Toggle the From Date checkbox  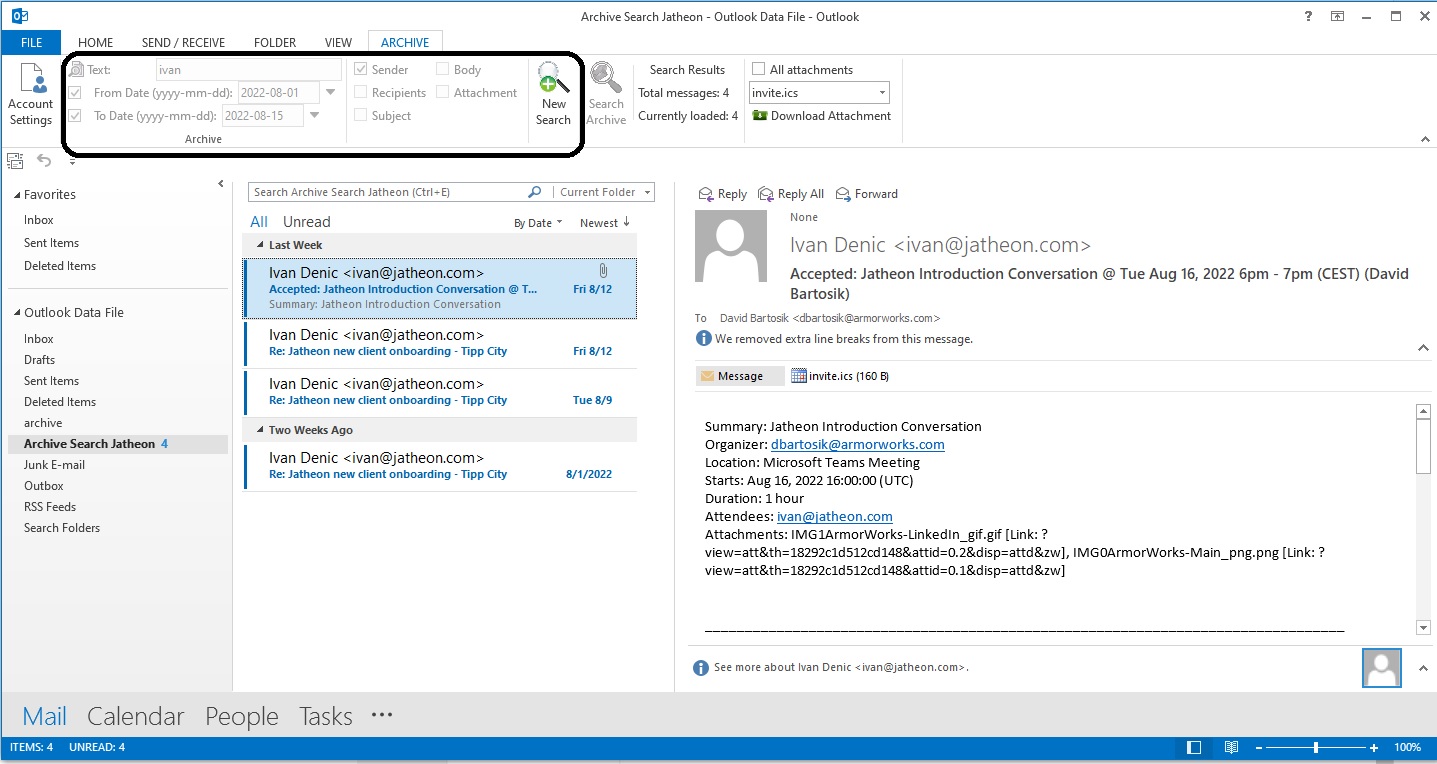[x=75, y=93]
